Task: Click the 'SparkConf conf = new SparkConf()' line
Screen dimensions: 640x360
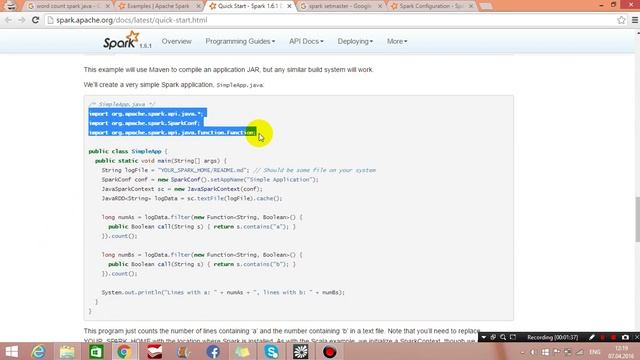Action: coord(210,180)
